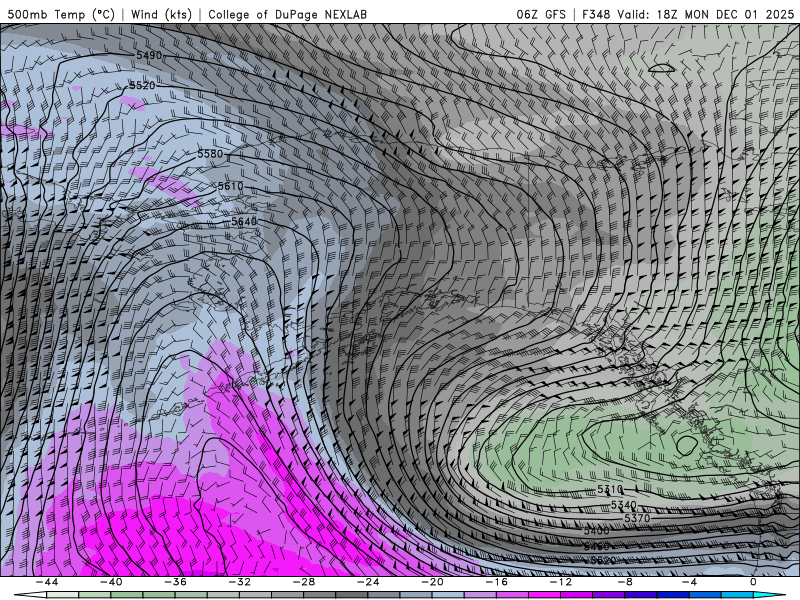Click the "06Z GFS" model run label
The height and width of the screenshot is (600, 800).
(541, 14)
